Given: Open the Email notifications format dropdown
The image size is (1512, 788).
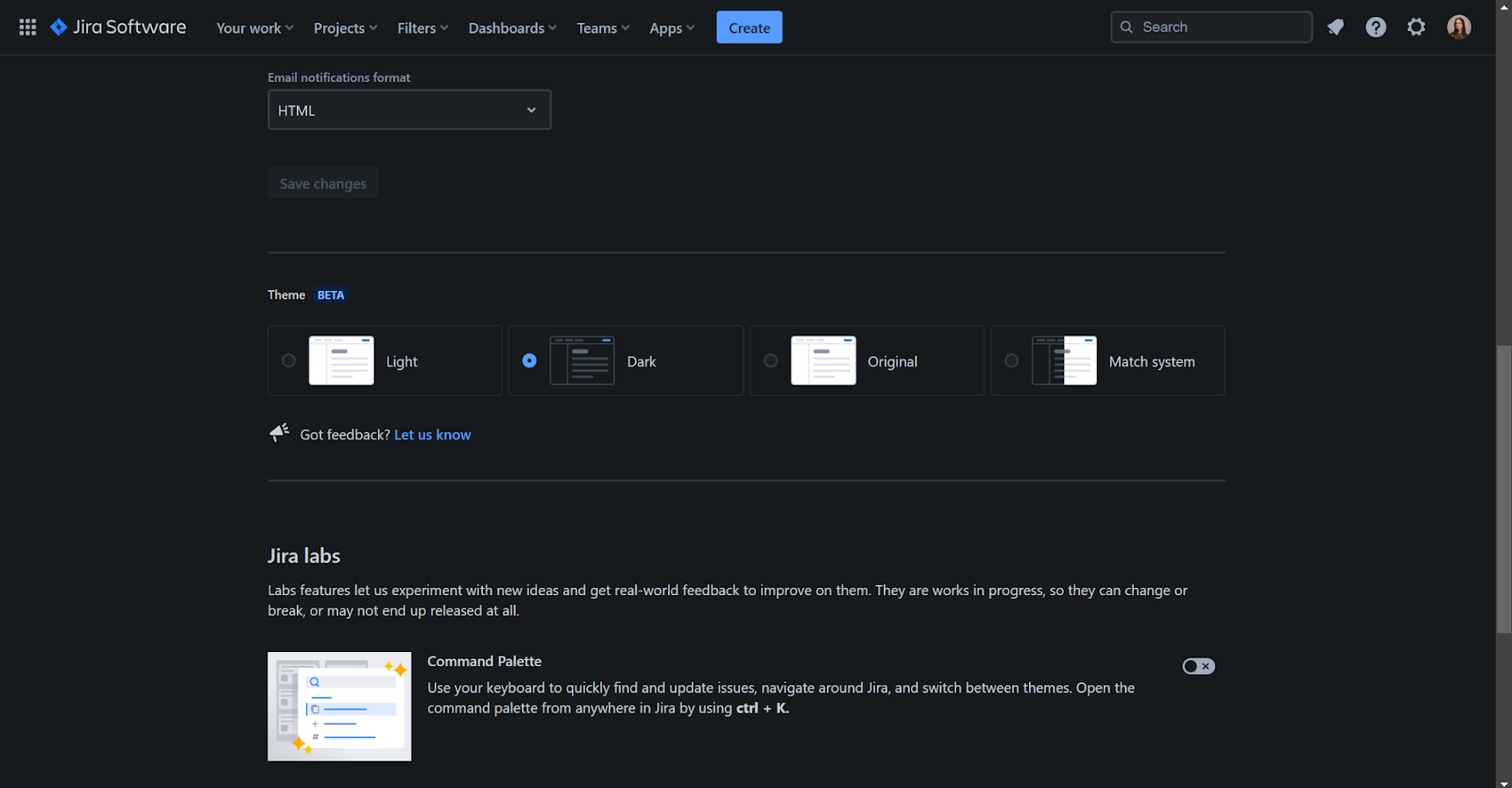Looking at the screenshot, I should click(x=409, y=110).
